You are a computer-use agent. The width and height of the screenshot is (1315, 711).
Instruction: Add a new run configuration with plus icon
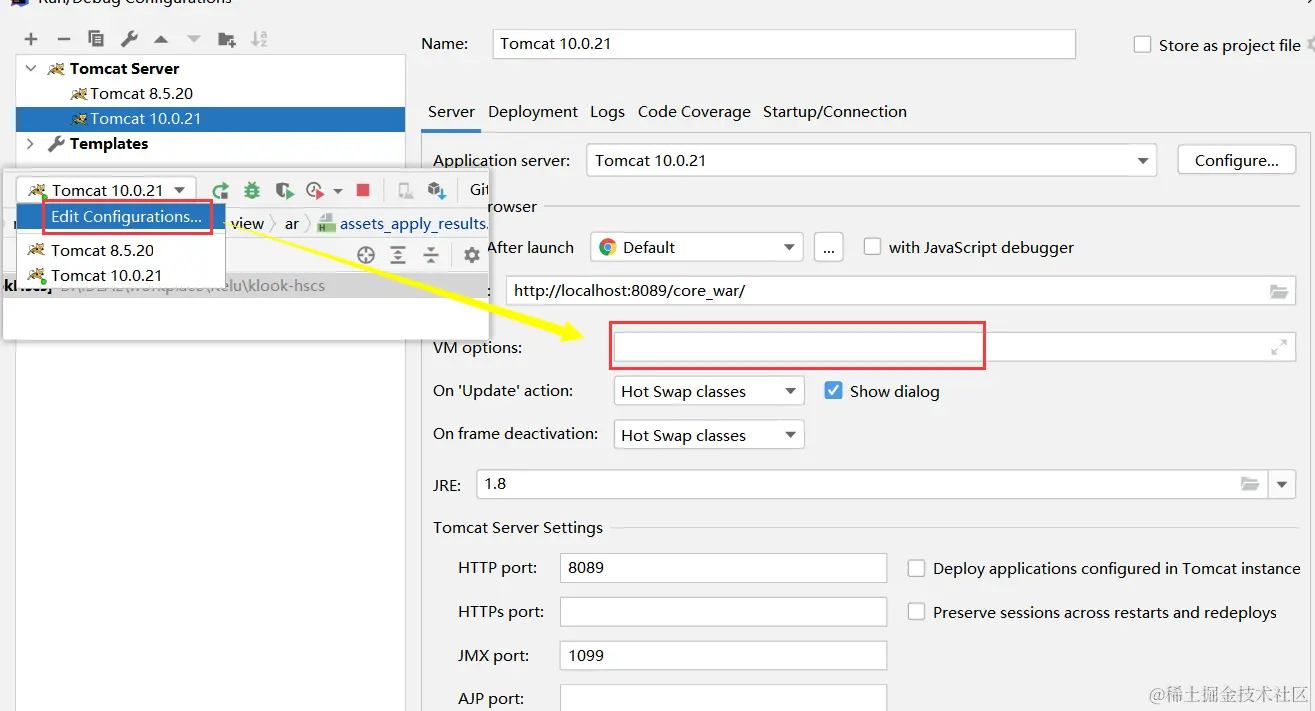pos(31,39)
